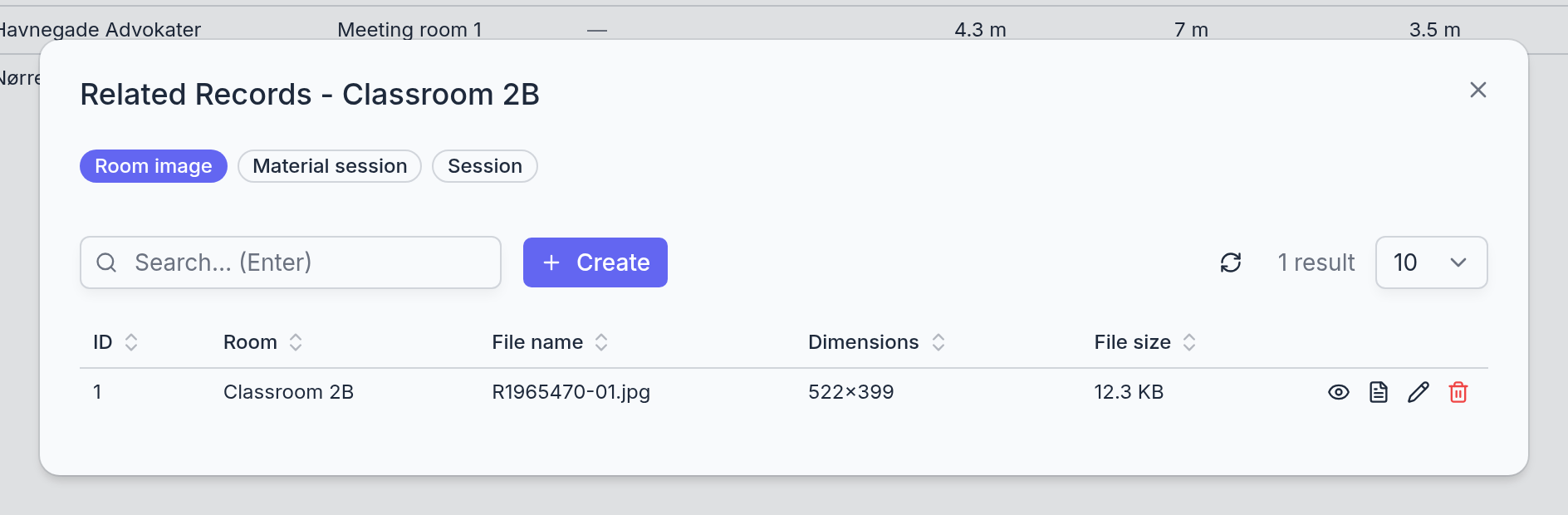Open the page size dropdown showing 10

coord(1431,262)
